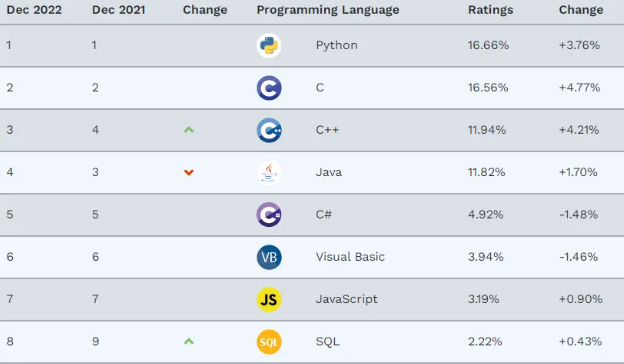Click the Dec 2021 column header
The width and height of the screenshot is (624, 364).
(119, 10)
